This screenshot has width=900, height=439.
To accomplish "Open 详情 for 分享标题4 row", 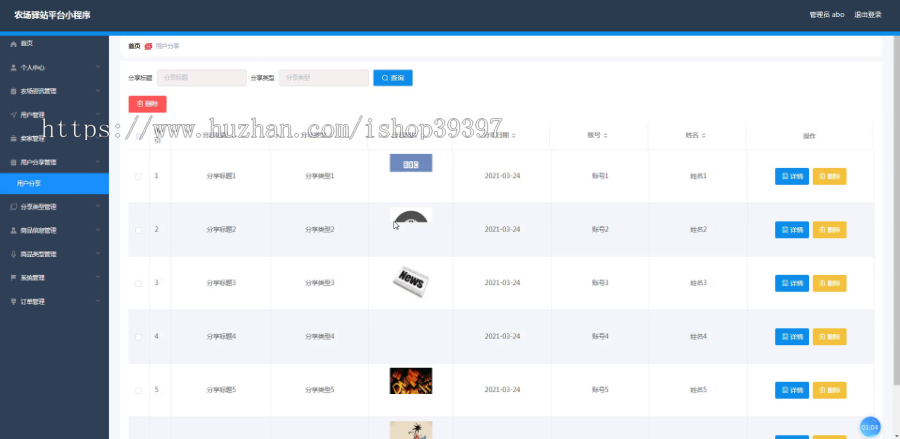I will click(792, 336).
